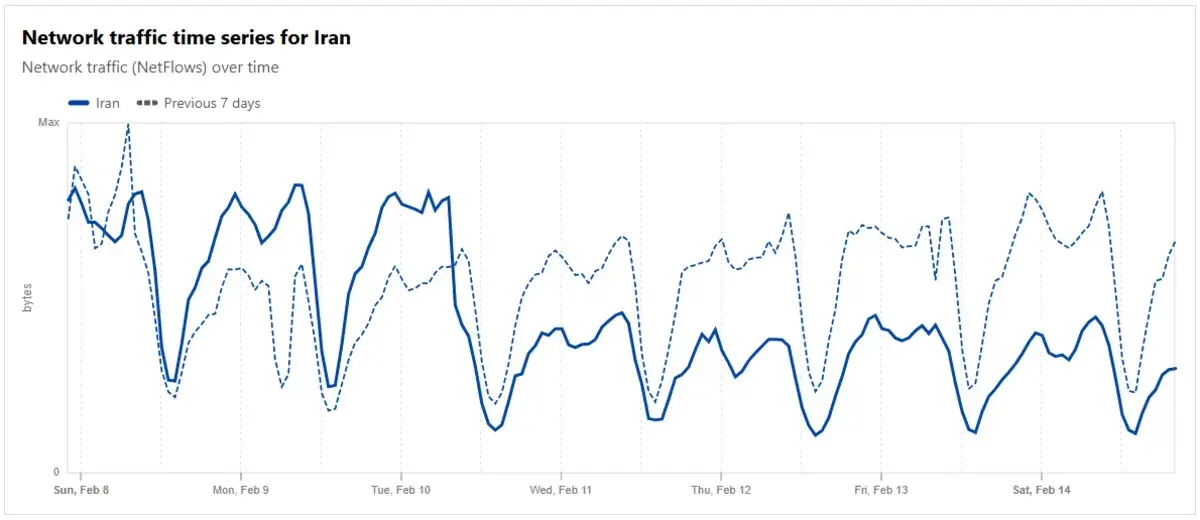1200x520 pixels.
Task: Select the Sat, Feb 14 axis label
Action: pyautogui.click(x=1041, y=490)
